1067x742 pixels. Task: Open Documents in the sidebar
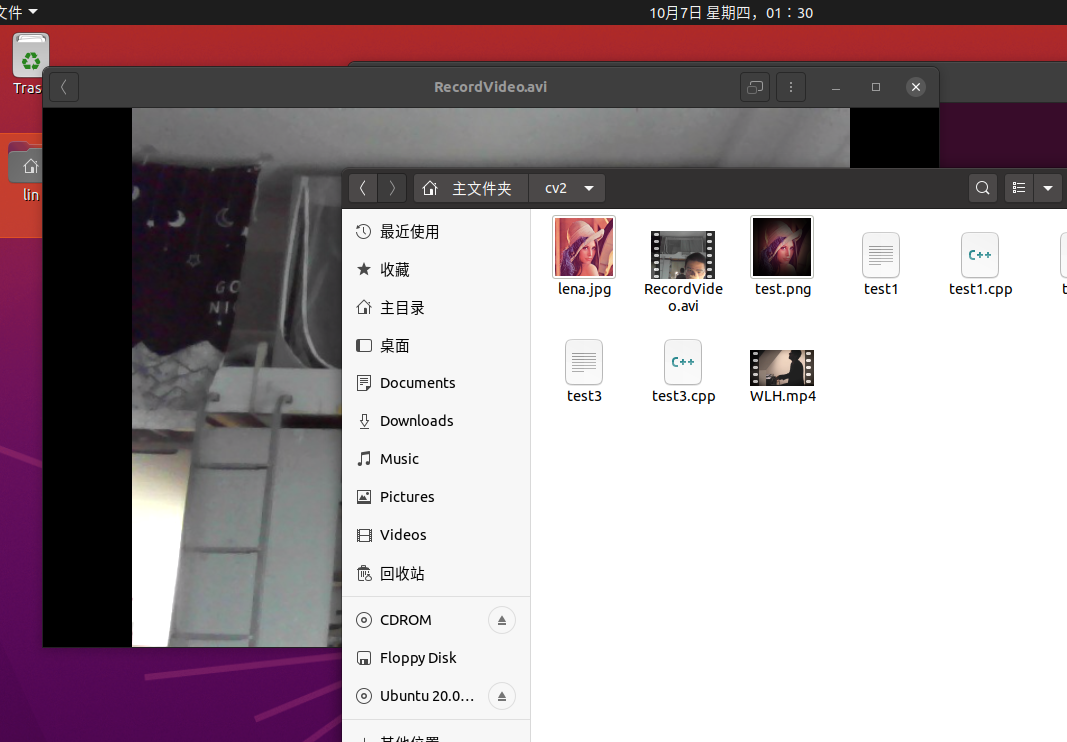[436, 383]
